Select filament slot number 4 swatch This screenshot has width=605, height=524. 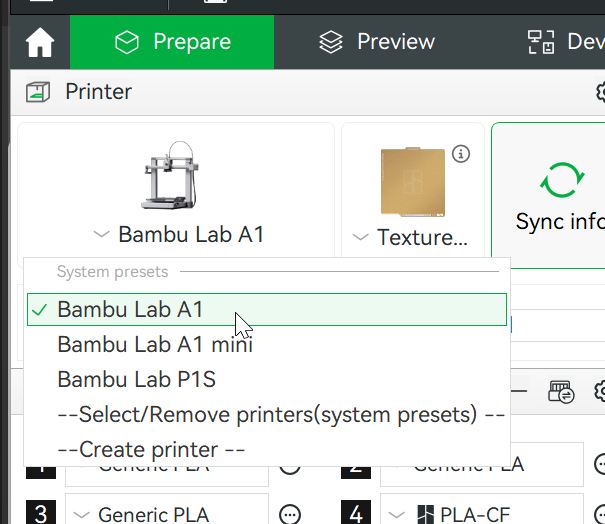click(x=356, y=514)
